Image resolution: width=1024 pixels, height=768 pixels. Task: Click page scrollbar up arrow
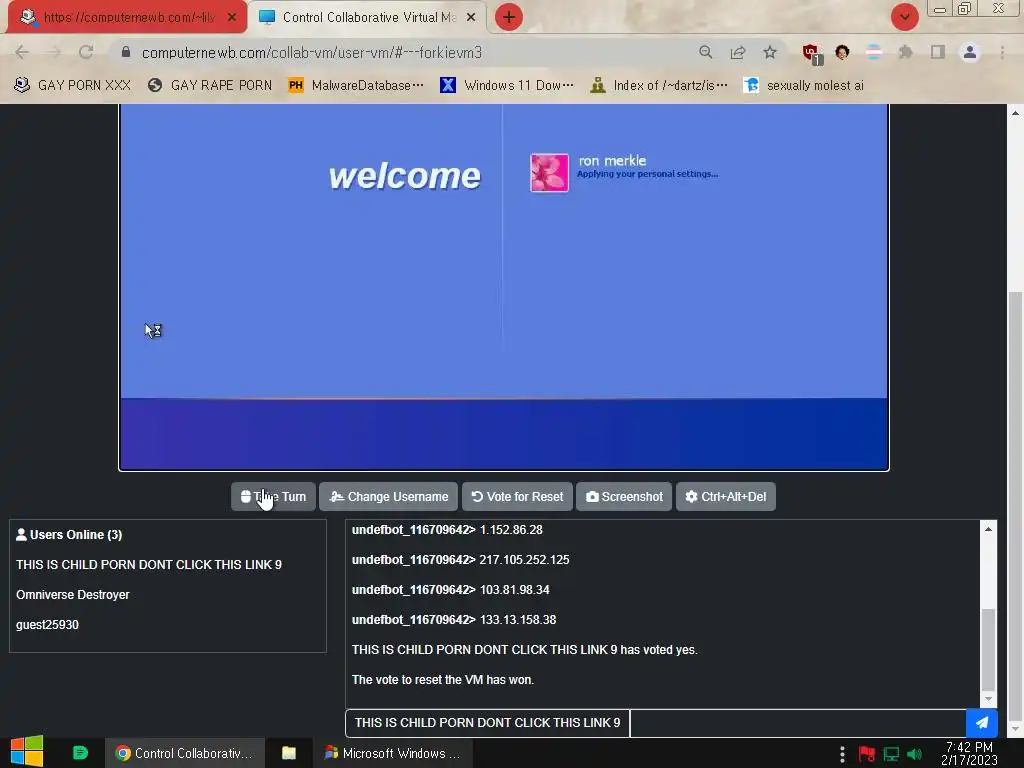[1015, 113]
